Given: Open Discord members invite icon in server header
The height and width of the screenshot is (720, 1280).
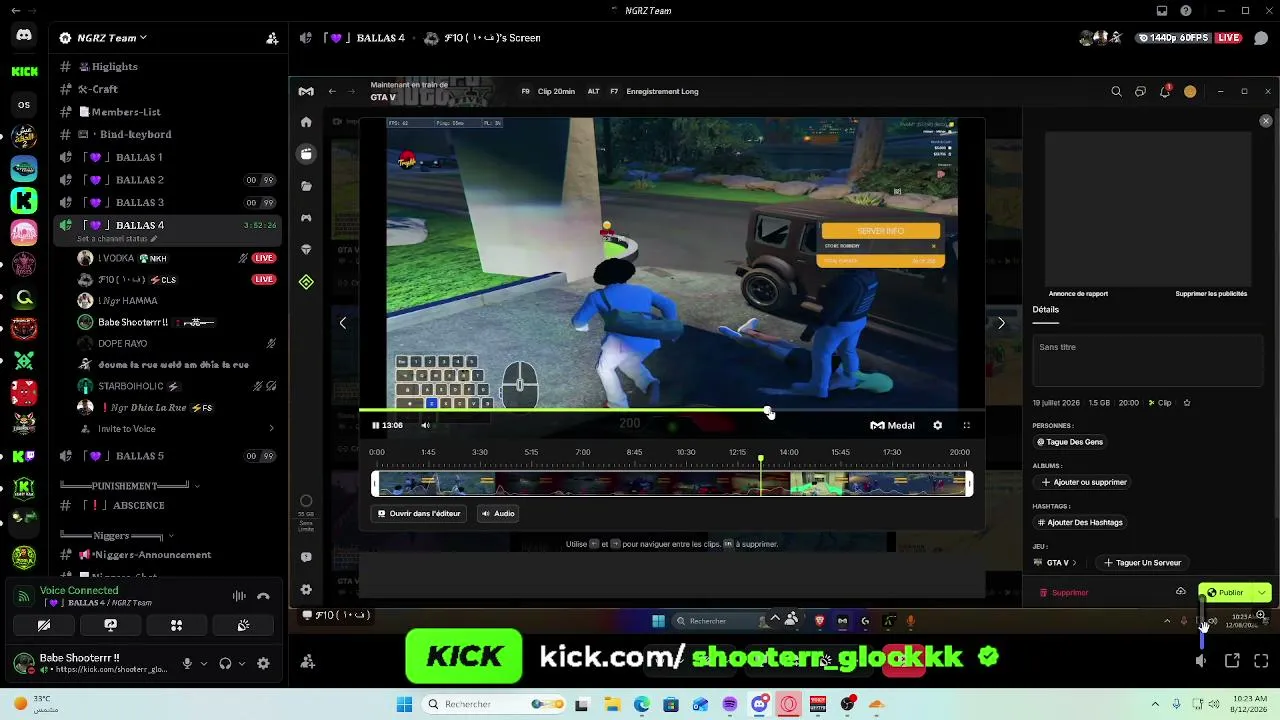Looking at the screenshot, I should [272, 38].
